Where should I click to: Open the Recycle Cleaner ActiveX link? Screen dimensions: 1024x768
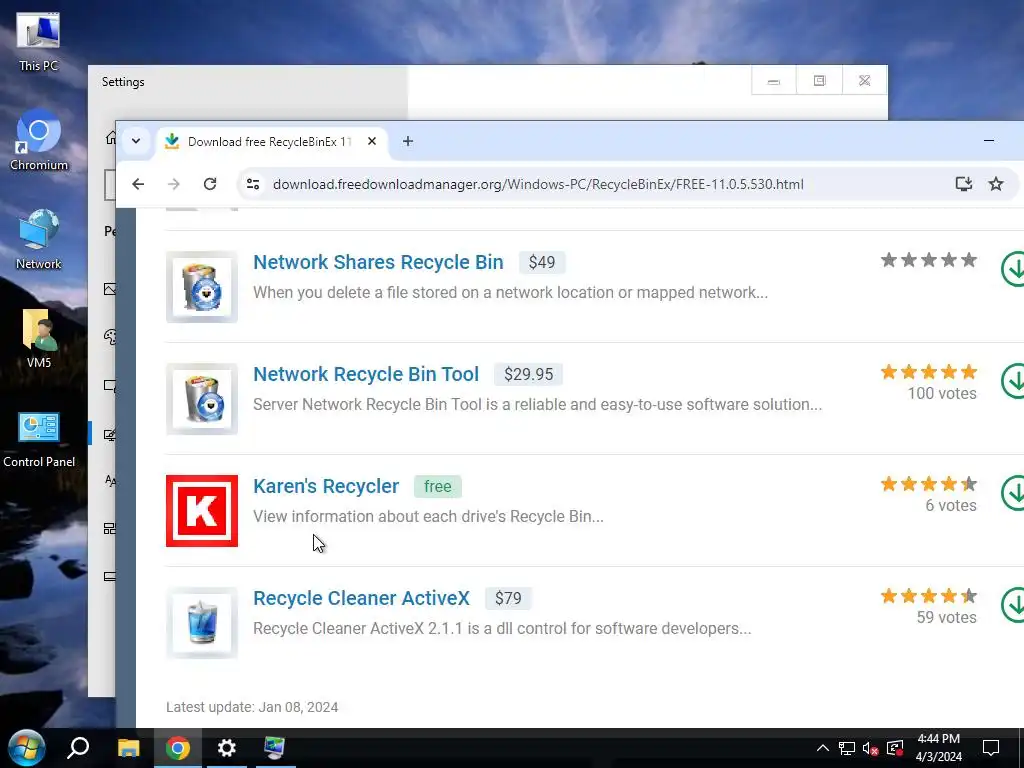(361, 598)
